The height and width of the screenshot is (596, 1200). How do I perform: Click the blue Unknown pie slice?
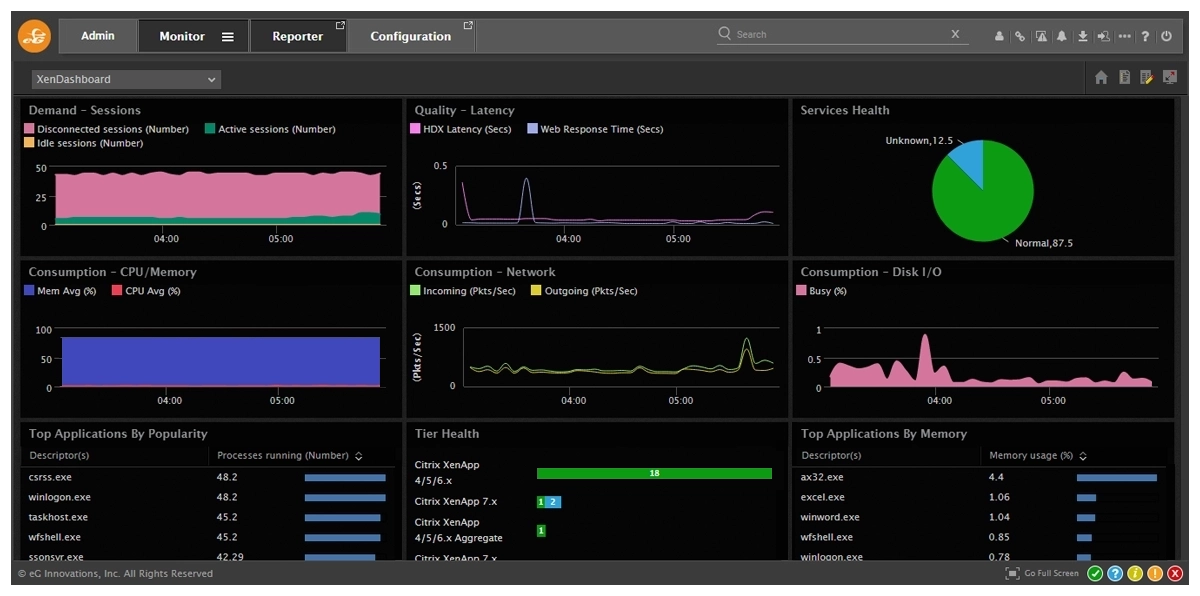pyautogui.click(x=969, y=162)
